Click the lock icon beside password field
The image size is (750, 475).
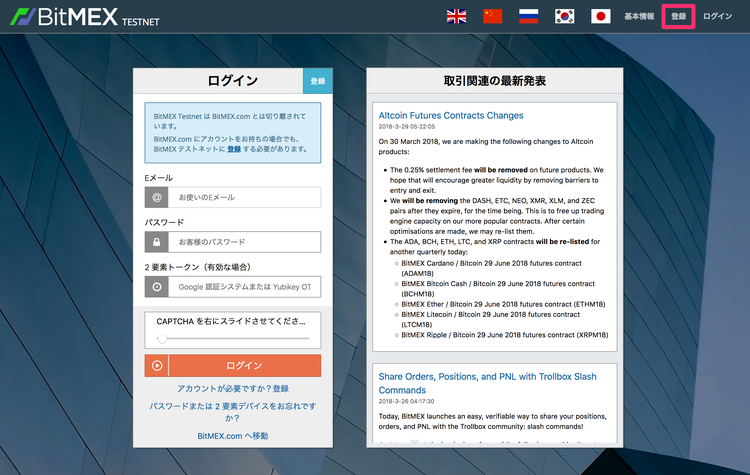156,242
